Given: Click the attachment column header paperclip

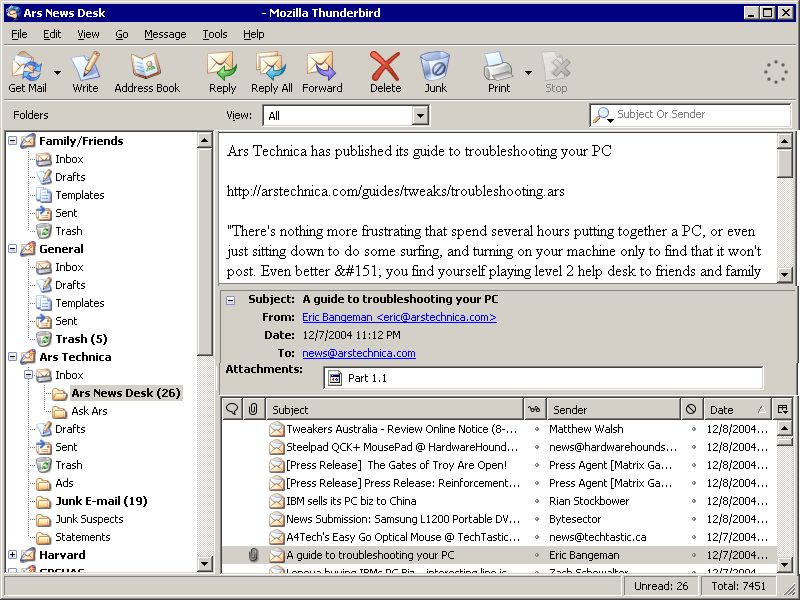Looking at the screenshot, I should [254, 409].
